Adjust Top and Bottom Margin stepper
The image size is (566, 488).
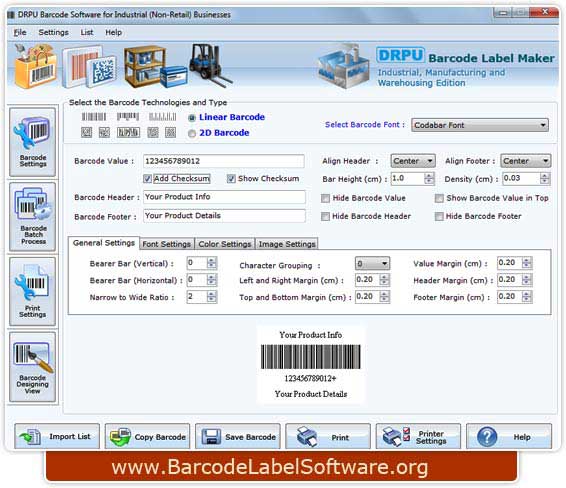pos(385,297)
